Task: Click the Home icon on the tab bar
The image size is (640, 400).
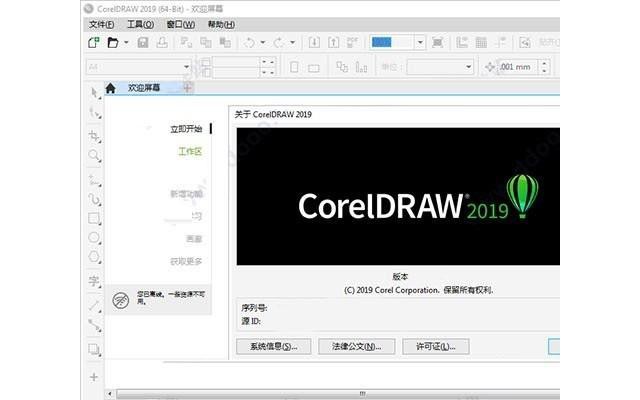Action: coord(110,88)
